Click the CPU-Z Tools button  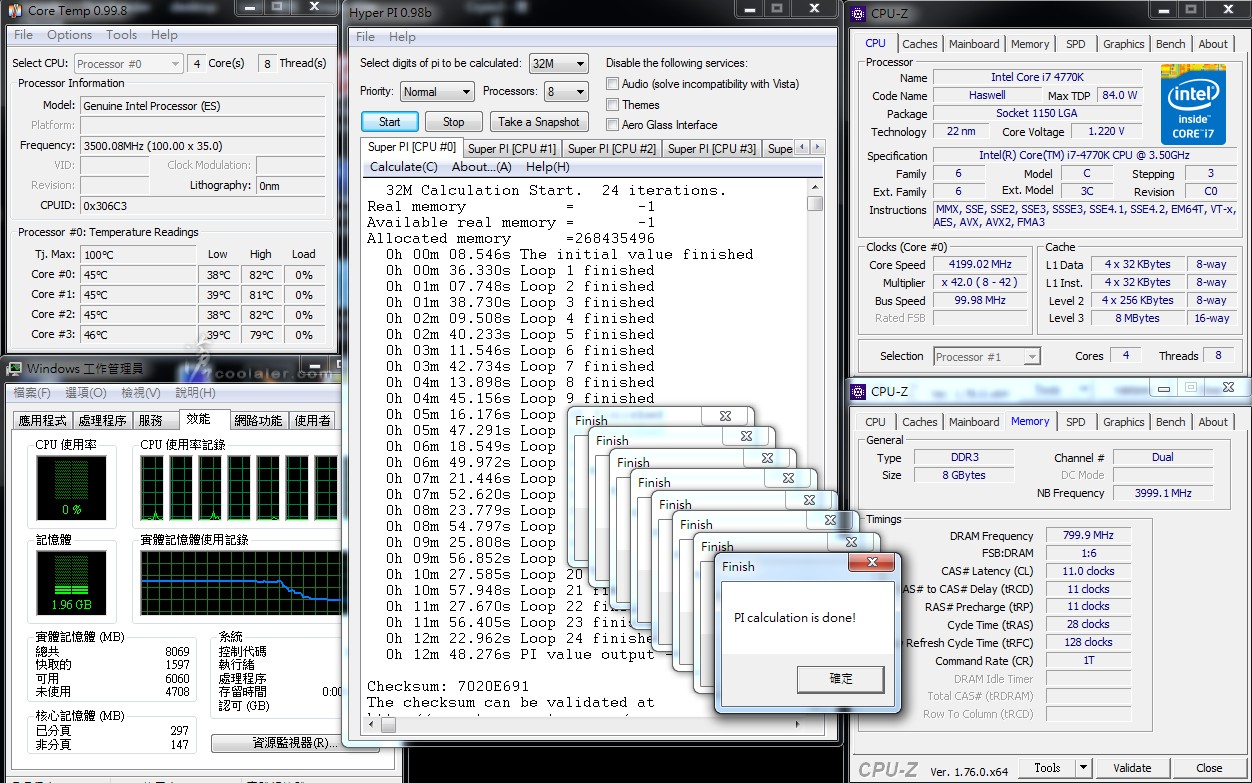click(x=1047, y=768)
